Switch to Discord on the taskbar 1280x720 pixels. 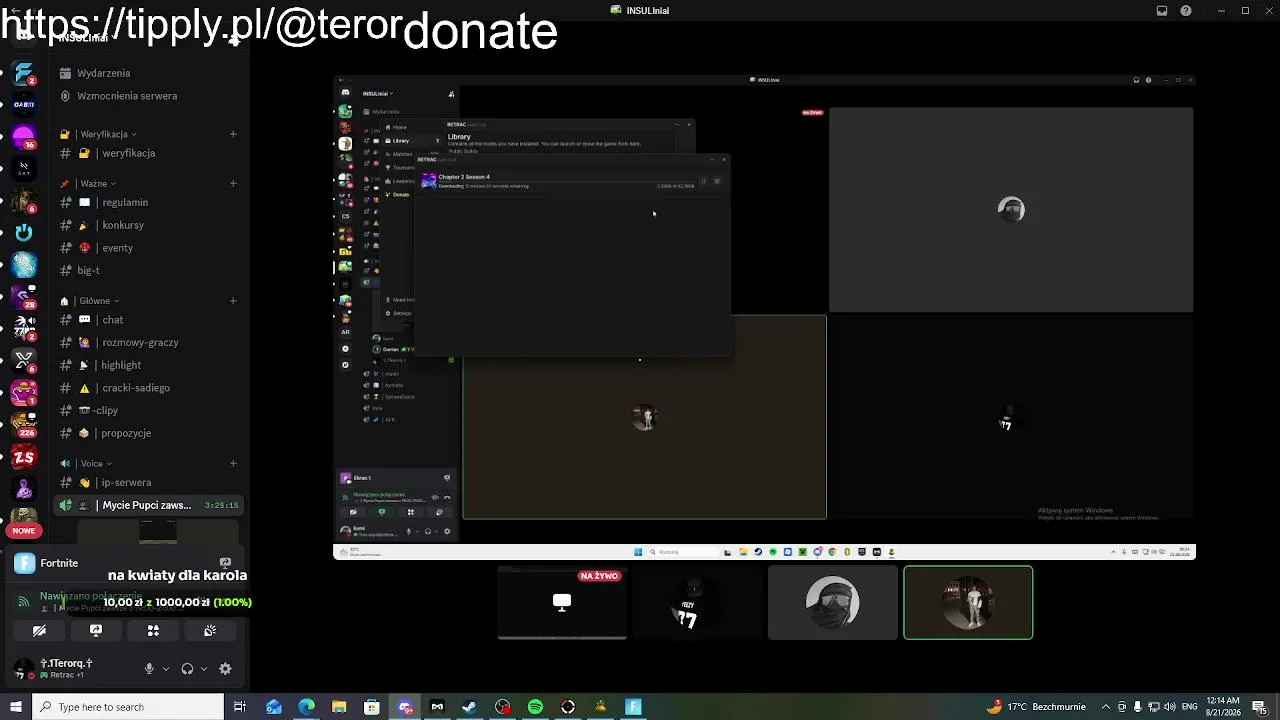coord(404,707)
